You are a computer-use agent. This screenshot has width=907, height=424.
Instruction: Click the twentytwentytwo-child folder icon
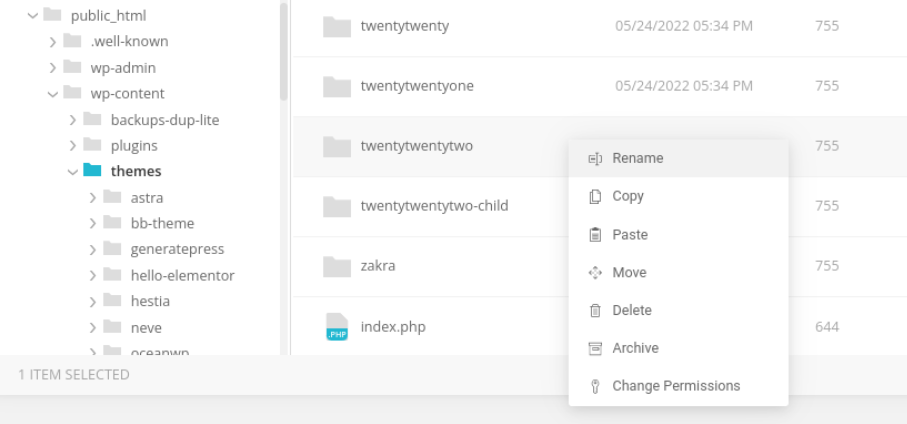(337, 207)
